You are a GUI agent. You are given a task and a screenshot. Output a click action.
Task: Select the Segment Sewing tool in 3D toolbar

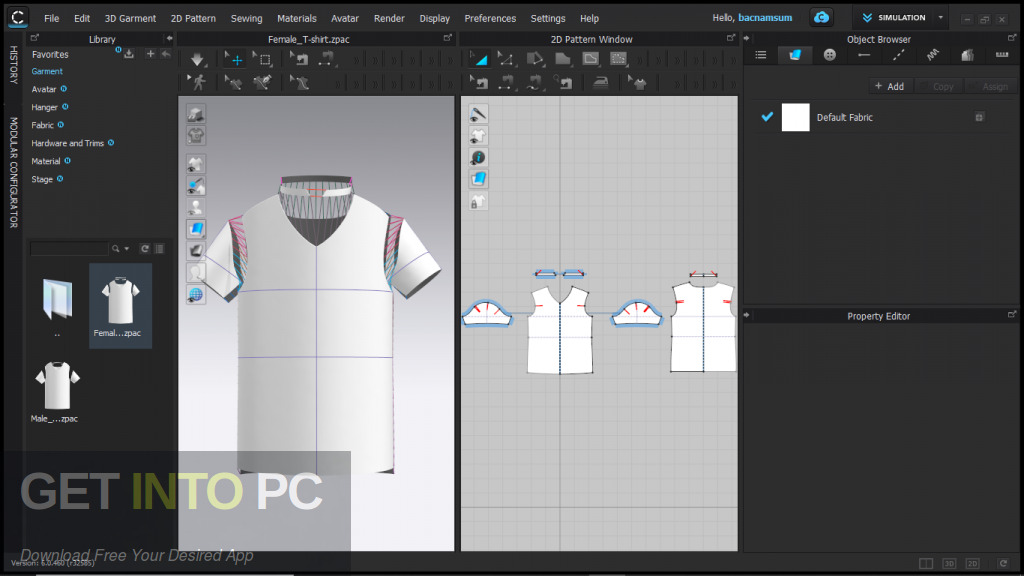[326, 60]
